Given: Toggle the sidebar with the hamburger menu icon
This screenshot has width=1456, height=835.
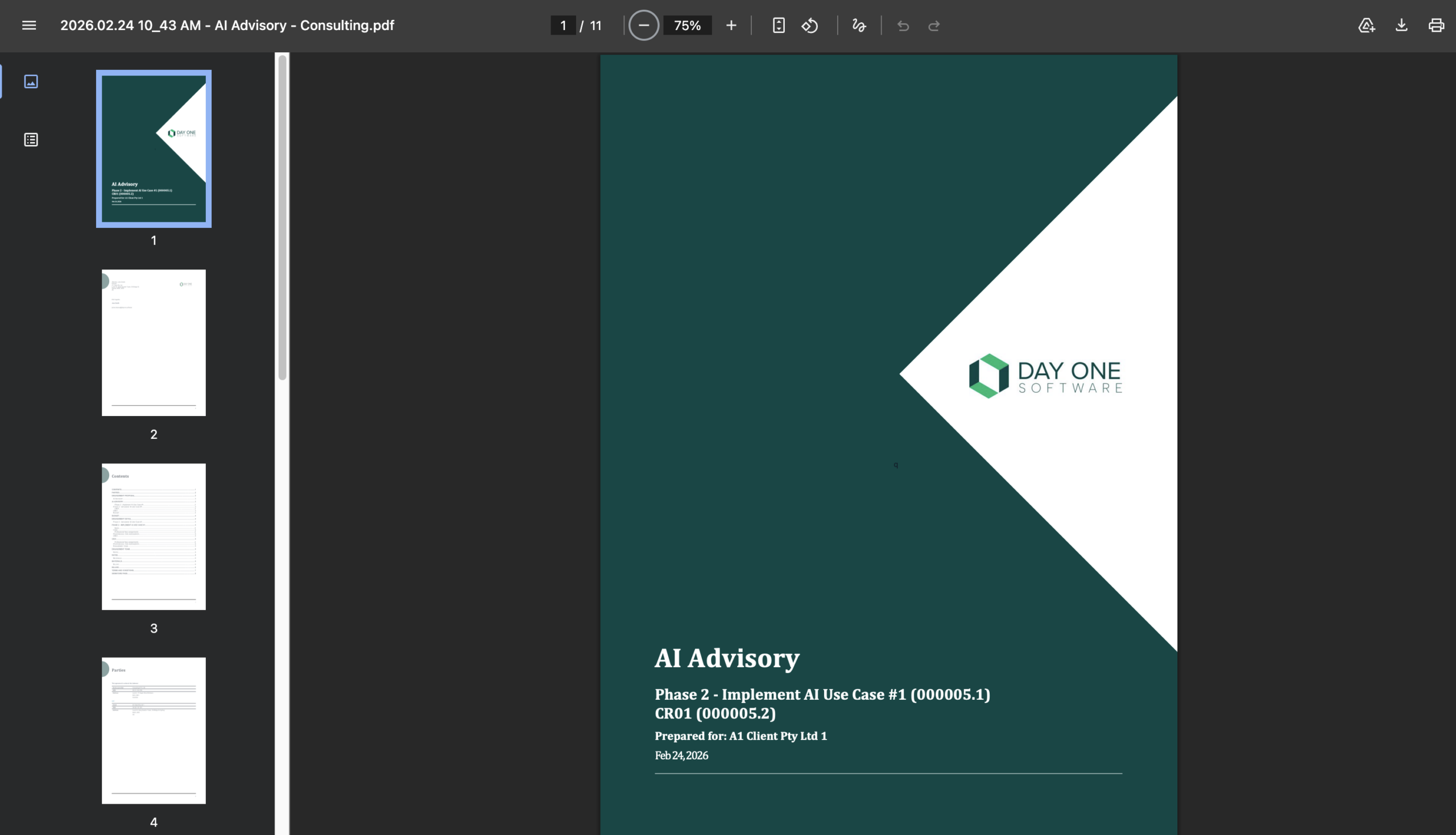Looking at the screenshot, I should (28, 25).
